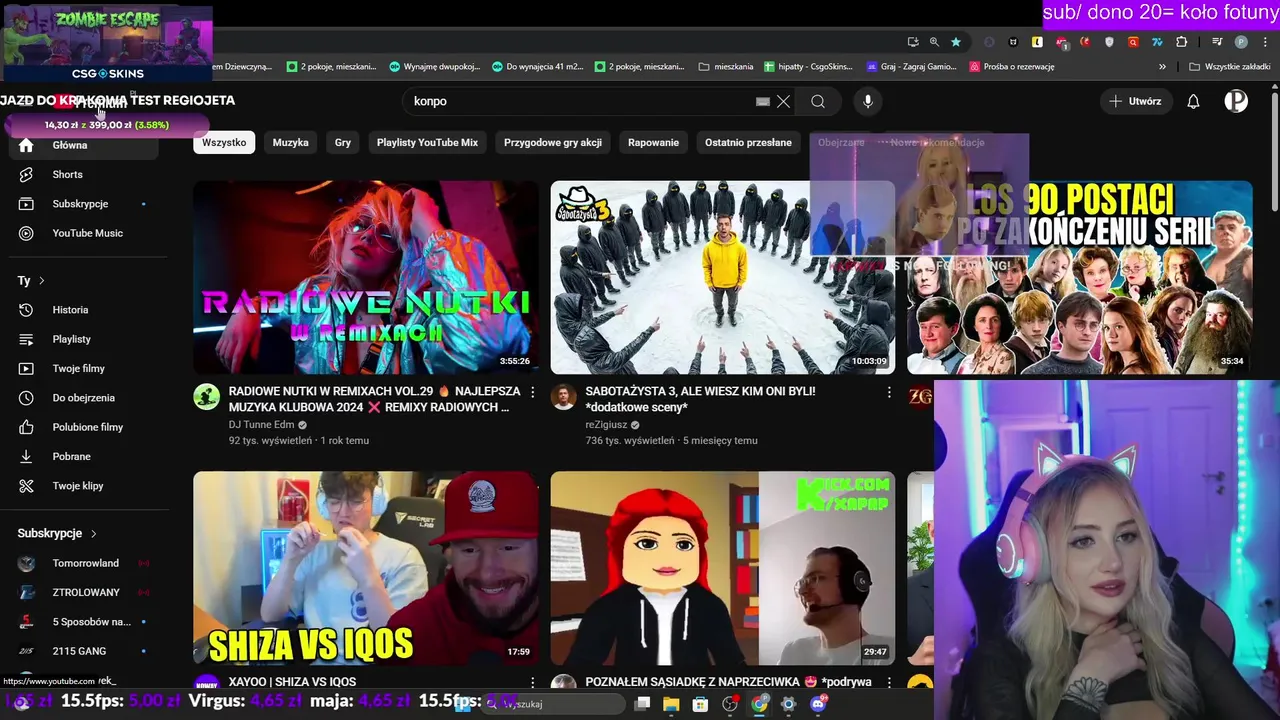
Task: Clear the search text with X
Action: click(784, 101)
